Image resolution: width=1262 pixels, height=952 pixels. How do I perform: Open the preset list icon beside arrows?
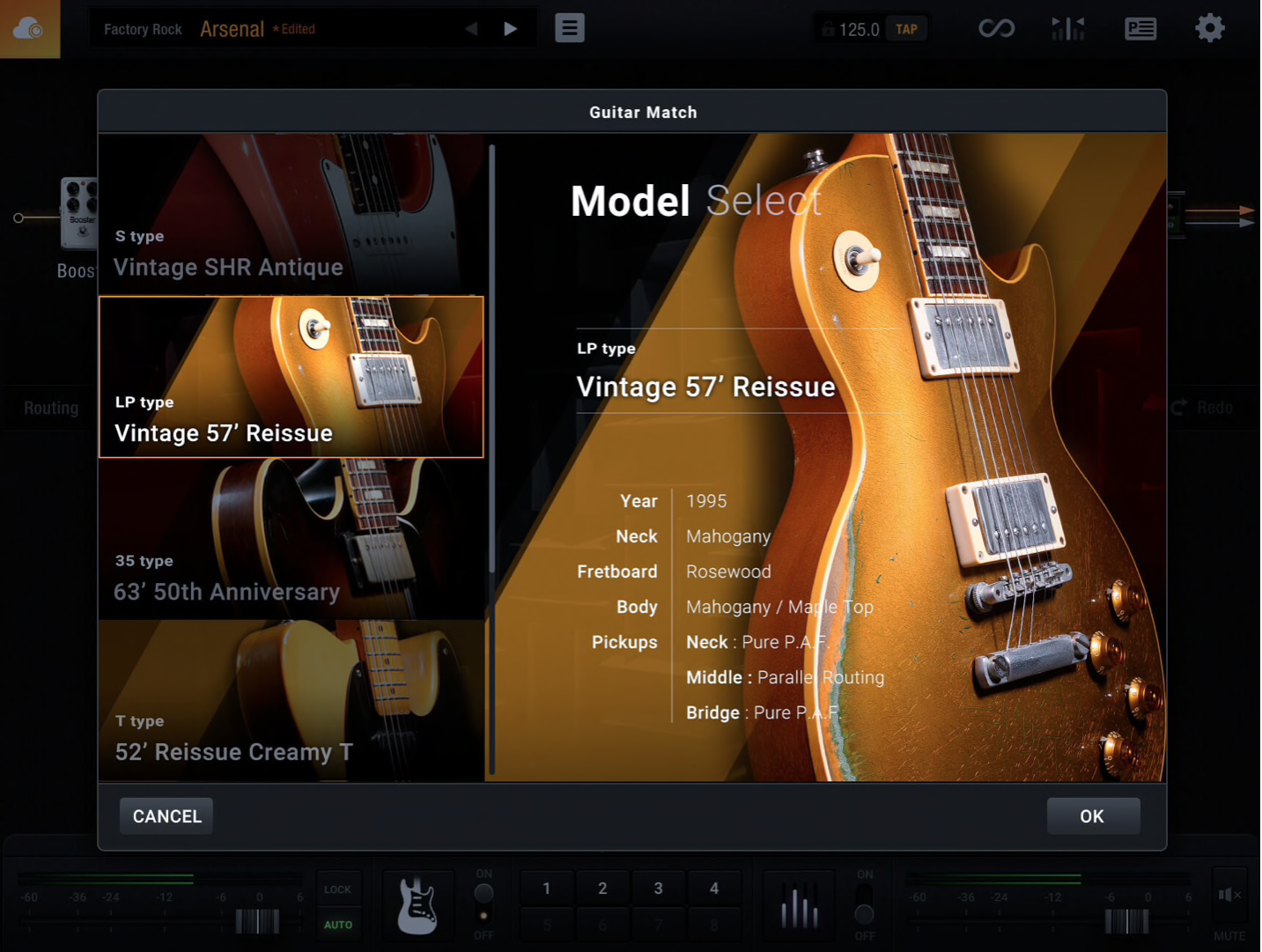click(569, 27)
